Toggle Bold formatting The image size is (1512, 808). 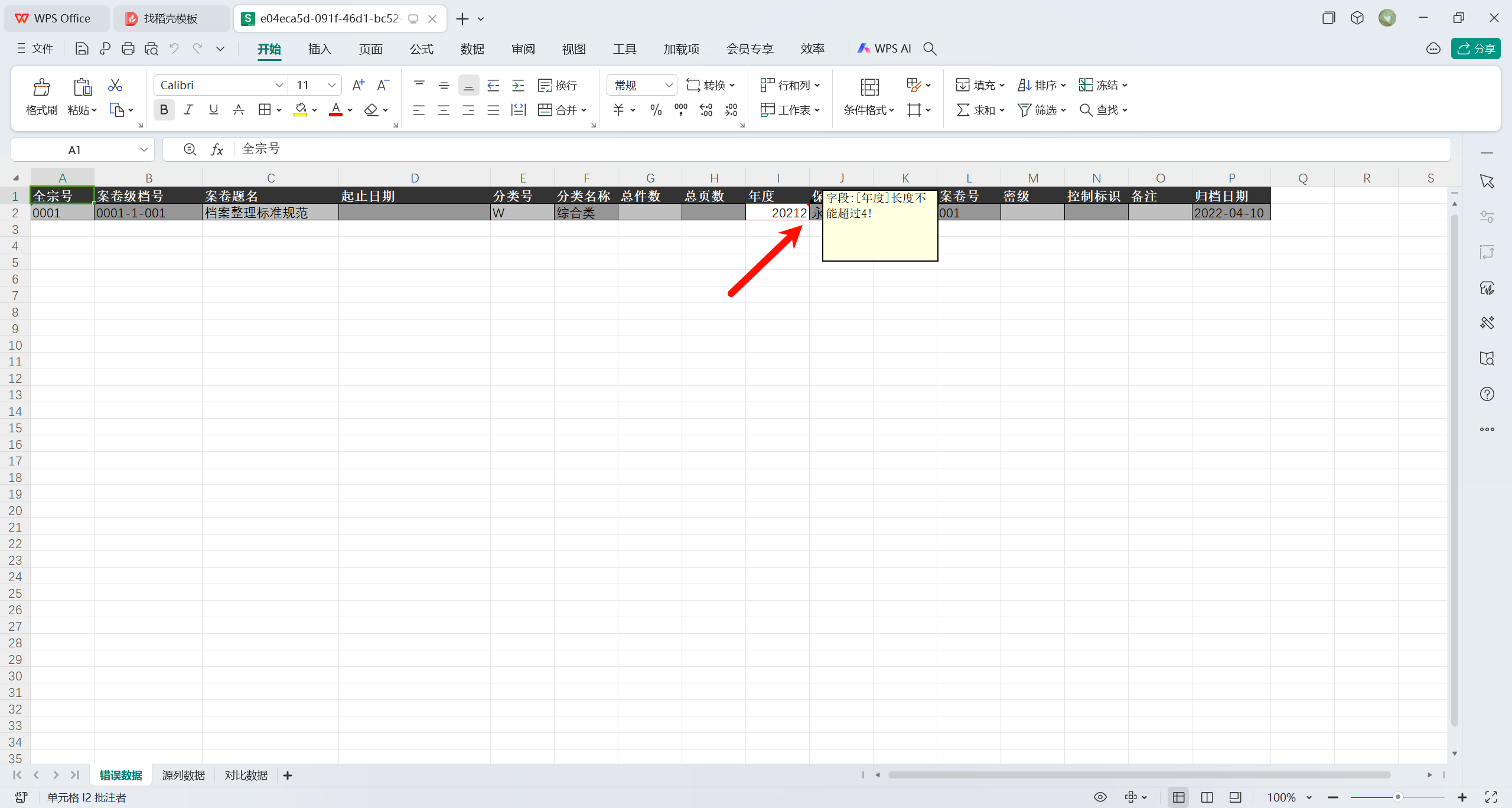[x=164, y=110]
